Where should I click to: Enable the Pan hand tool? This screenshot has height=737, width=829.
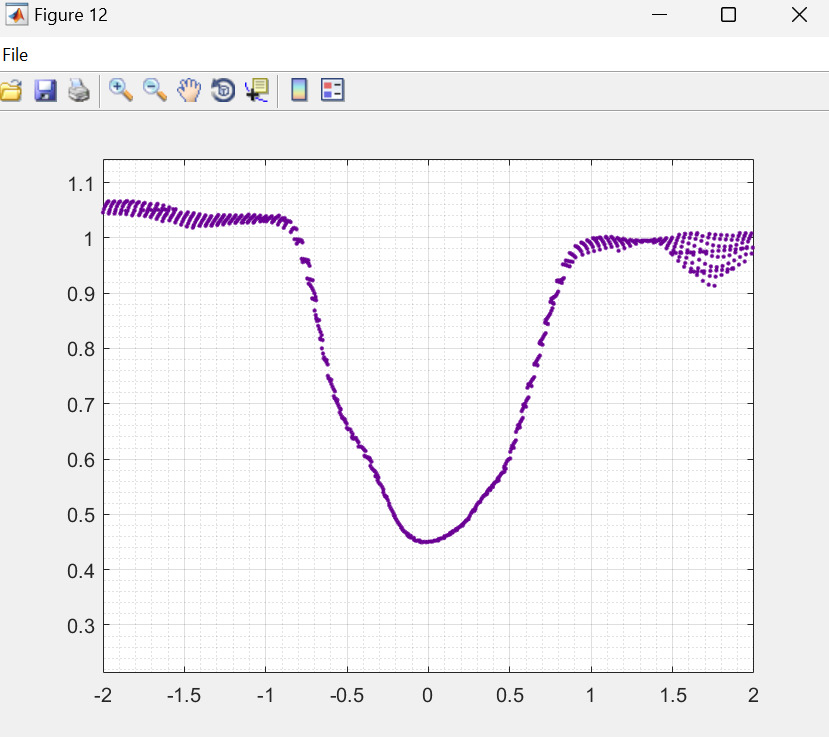coord(189,91)
